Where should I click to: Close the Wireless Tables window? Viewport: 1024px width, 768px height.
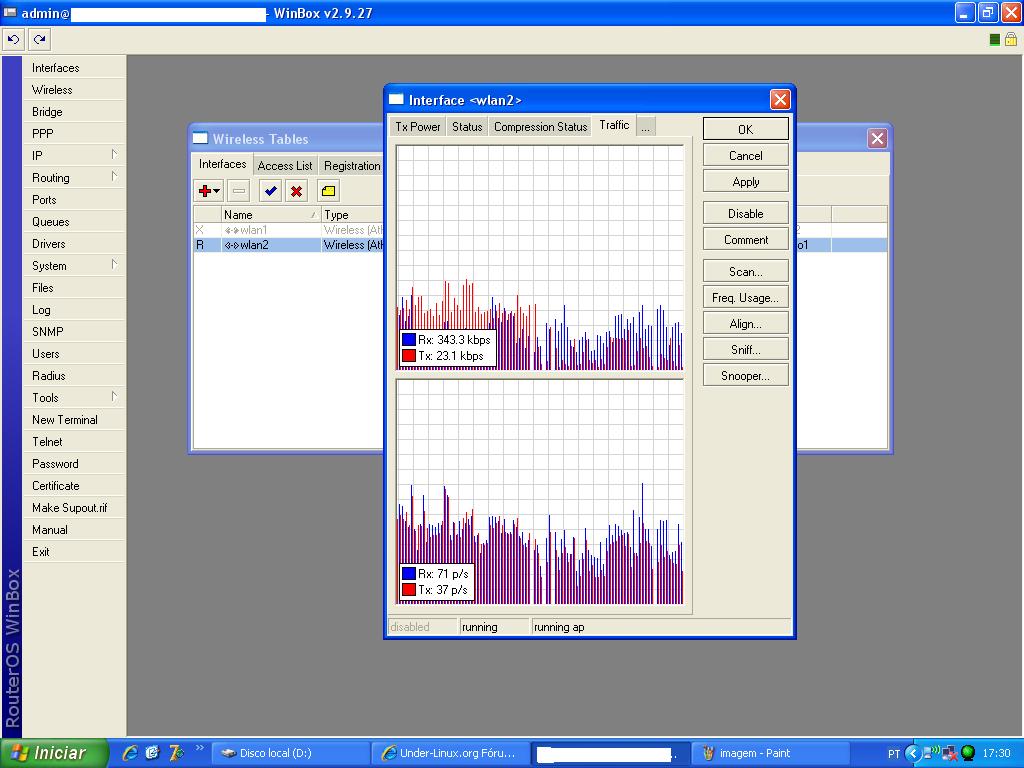point(877,138)
